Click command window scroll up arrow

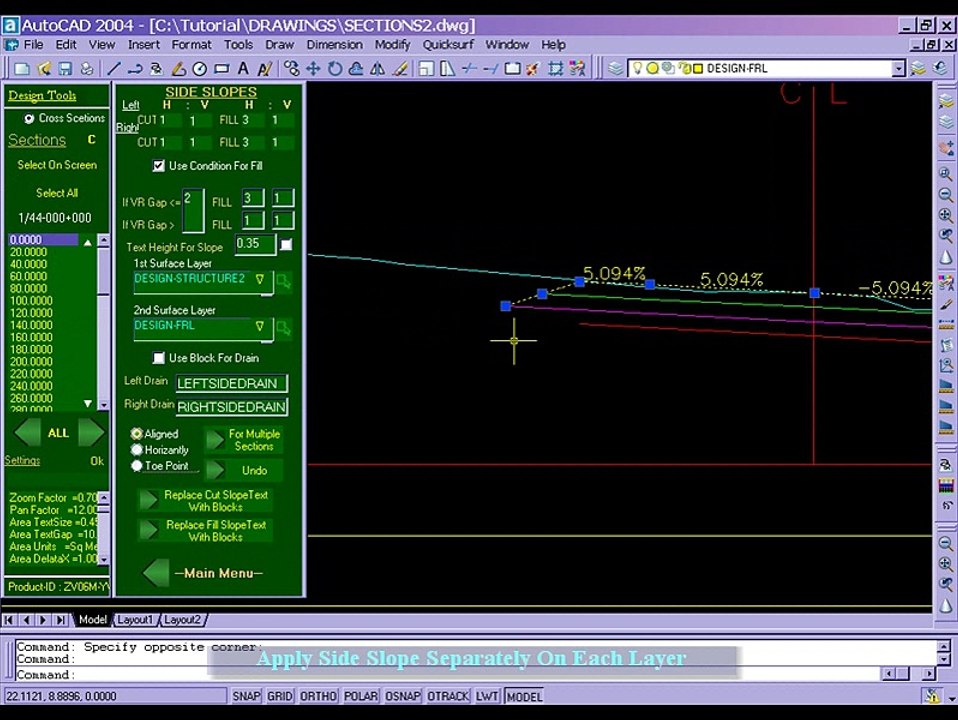coord(943,646)
